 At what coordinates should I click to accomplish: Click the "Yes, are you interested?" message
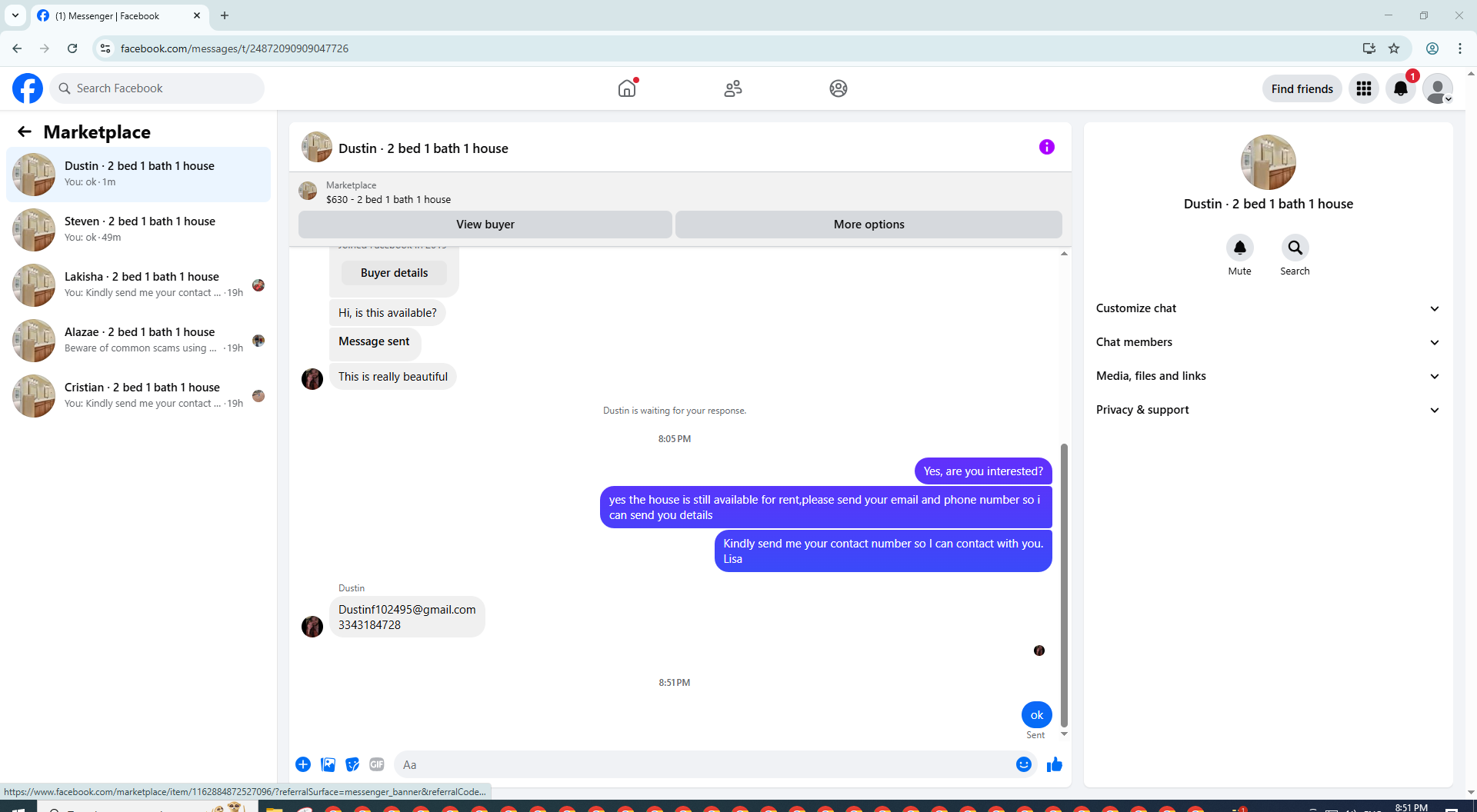tap(983, 471)
